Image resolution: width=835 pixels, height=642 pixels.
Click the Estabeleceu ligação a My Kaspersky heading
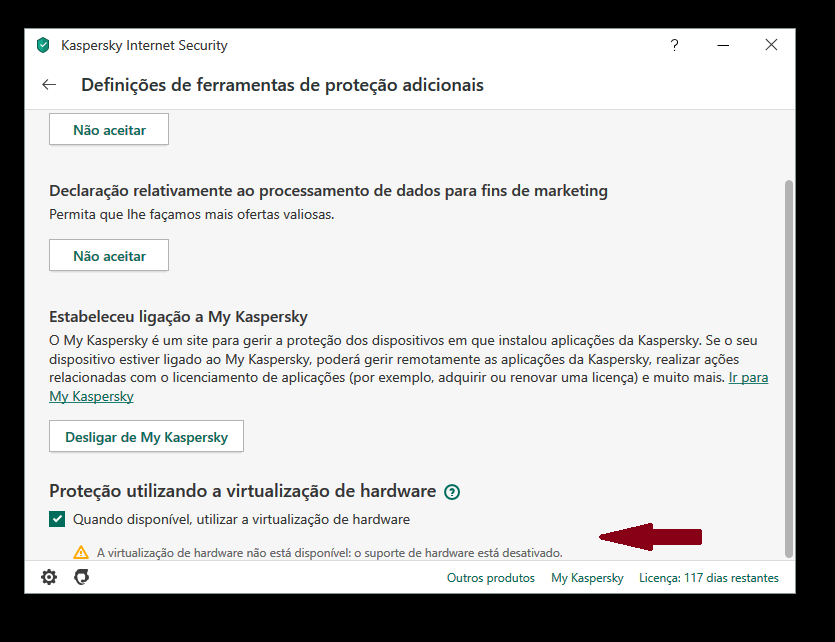(178, 317)
